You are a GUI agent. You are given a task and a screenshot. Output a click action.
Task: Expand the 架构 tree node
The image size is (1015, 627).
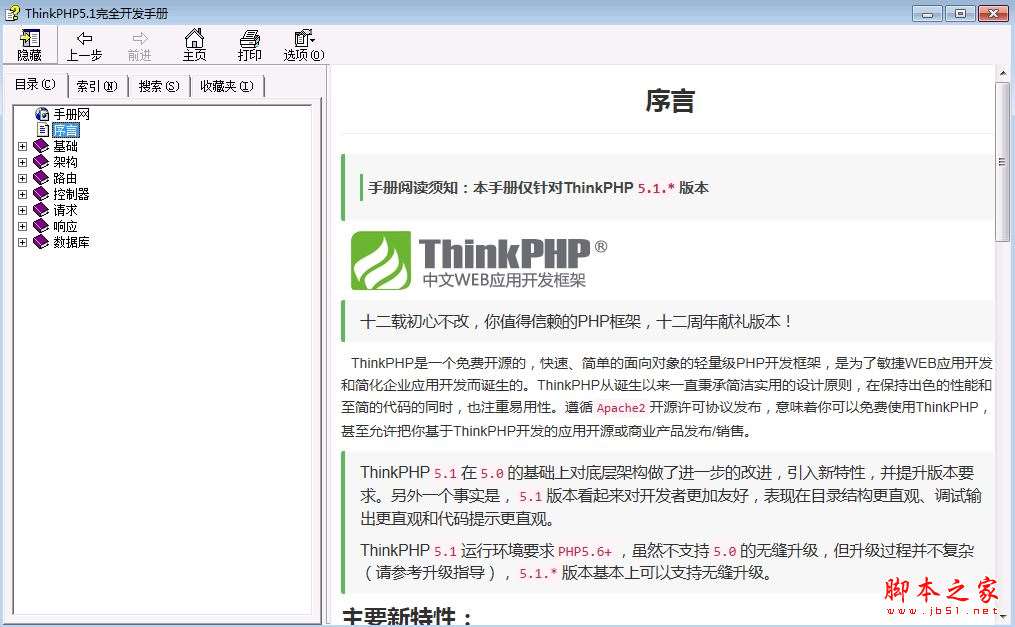point(23,162)
